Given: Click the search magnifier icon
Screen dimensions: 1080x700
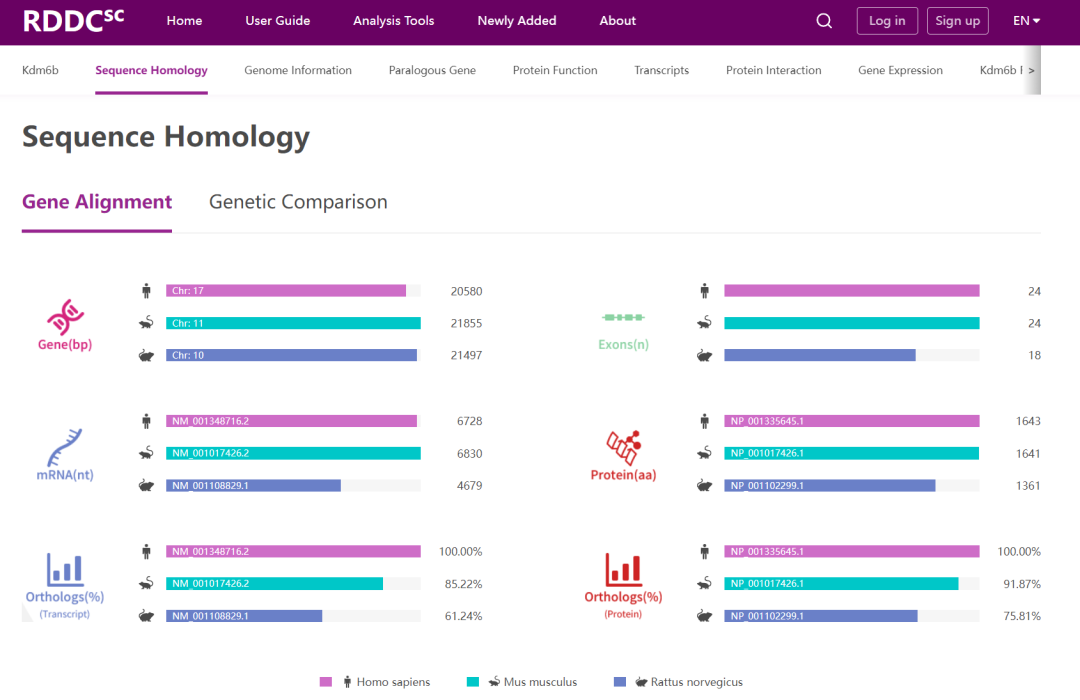Looking at the screenshot, I should (824, 21).
